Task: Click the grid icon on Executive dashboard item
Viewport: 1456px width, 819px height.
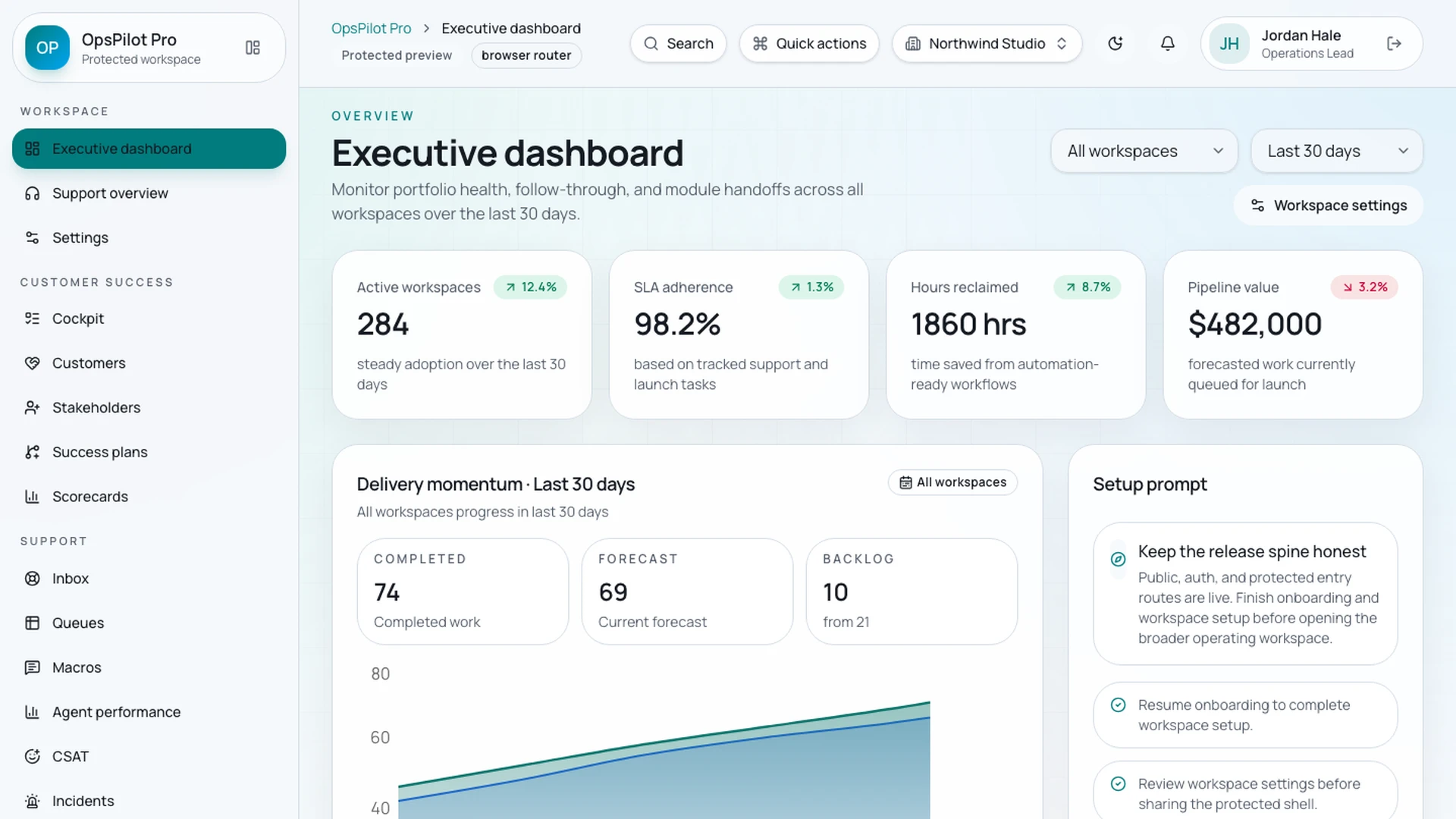Action: click(x=32, y=149)
